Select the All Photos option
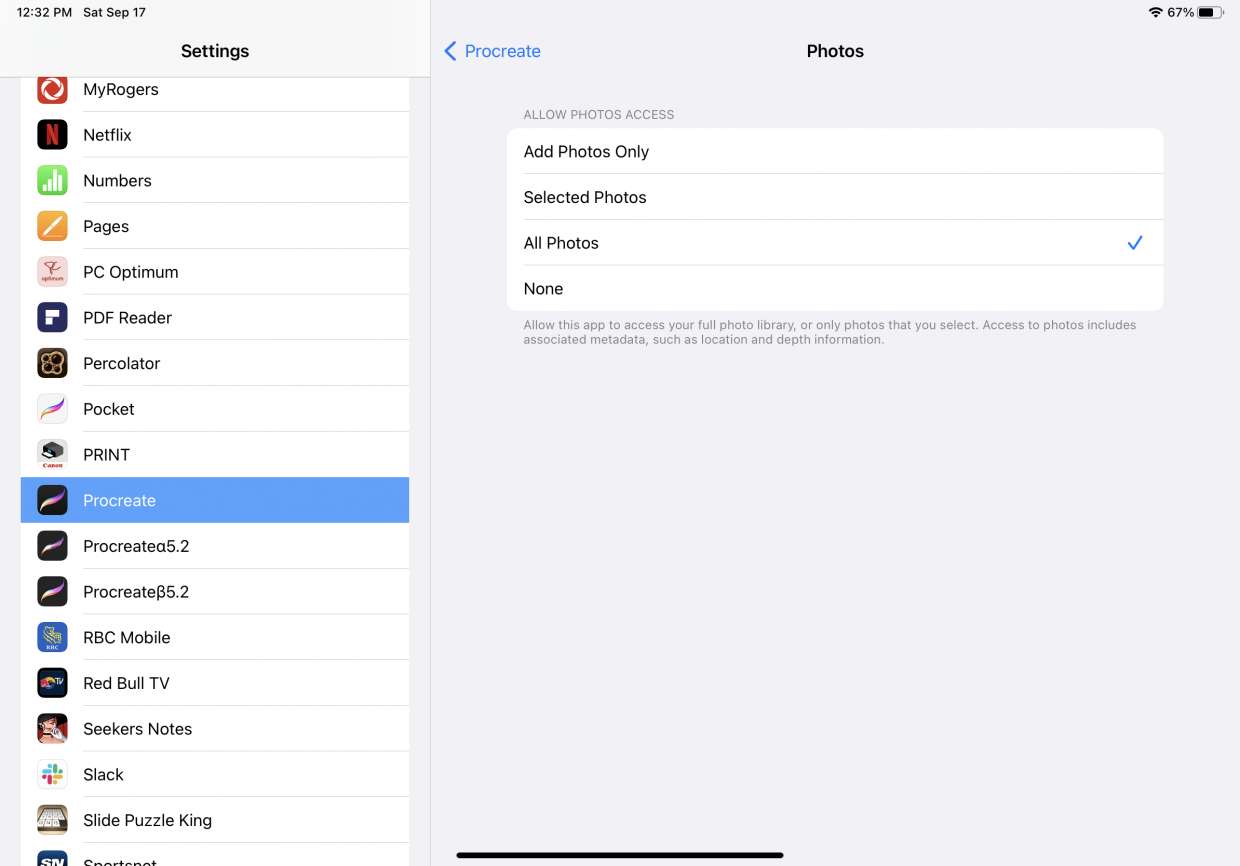Viewport: 1240px width, 866px height. pos(834,243)
